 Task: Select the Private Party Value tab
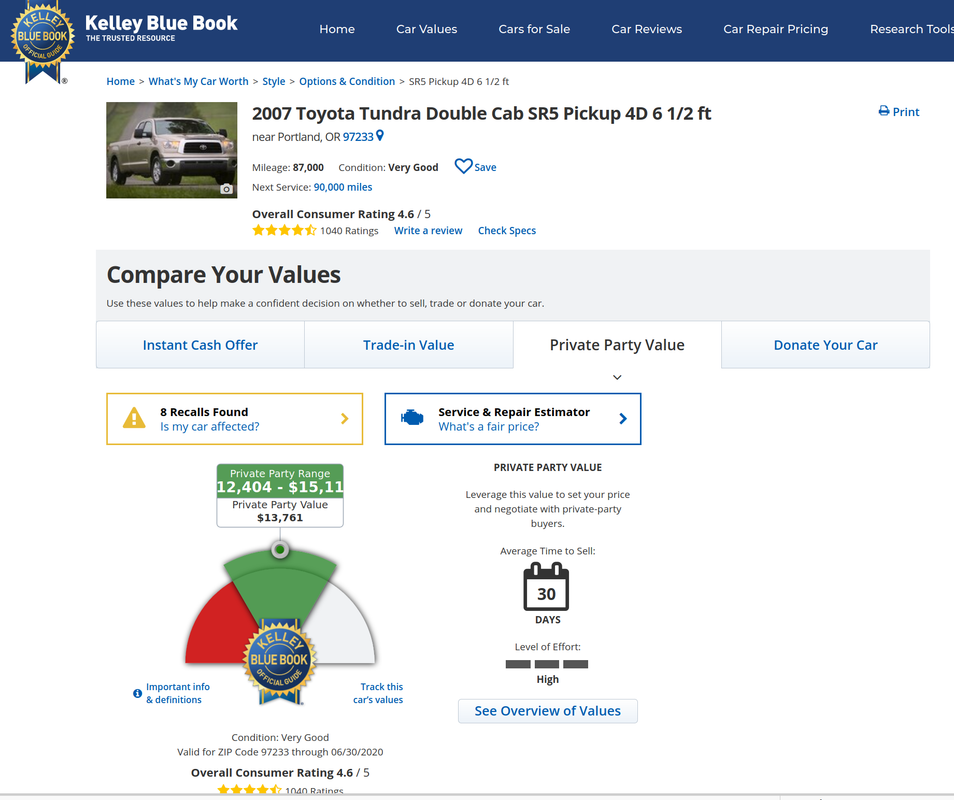coord(617,345)
